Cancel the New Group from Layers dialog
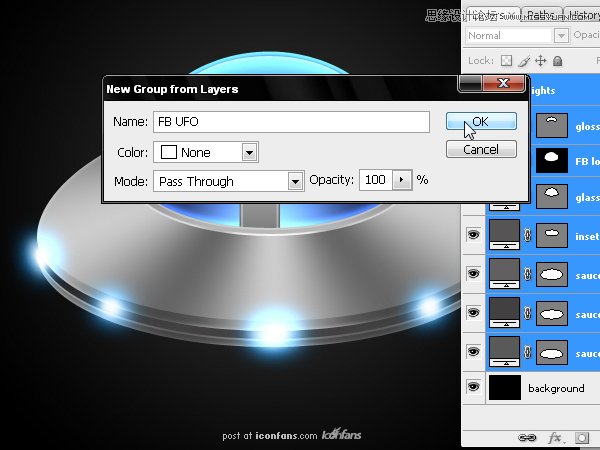The height and width of the screenshot is (450, 600). click(481, 149)
